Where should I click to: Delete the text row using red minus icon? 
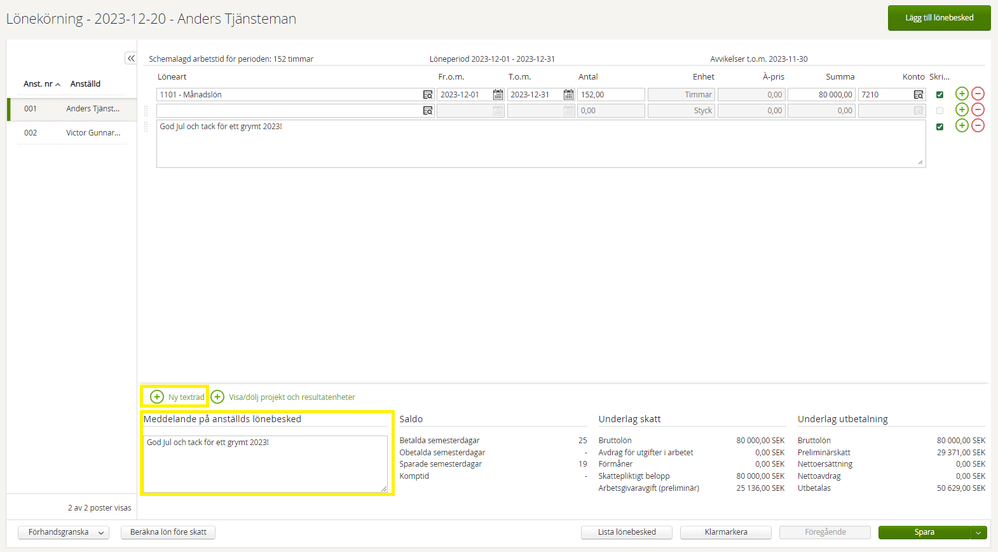coord(978,126)
